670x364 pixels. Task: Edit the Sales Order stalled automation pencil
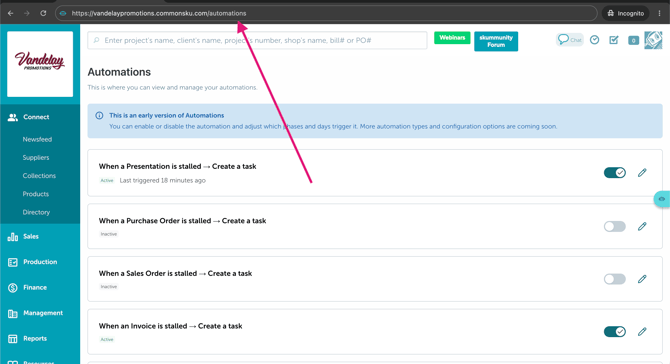pos(642,279)
